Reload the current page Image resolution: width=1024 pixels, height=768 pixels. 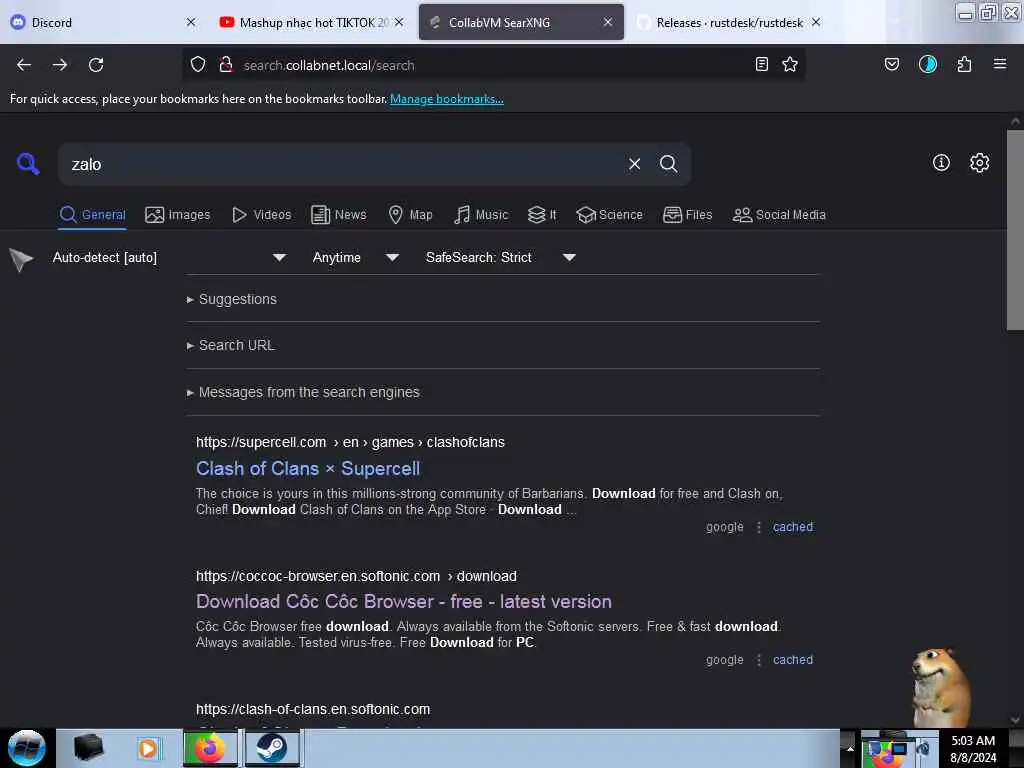(96, 65)
